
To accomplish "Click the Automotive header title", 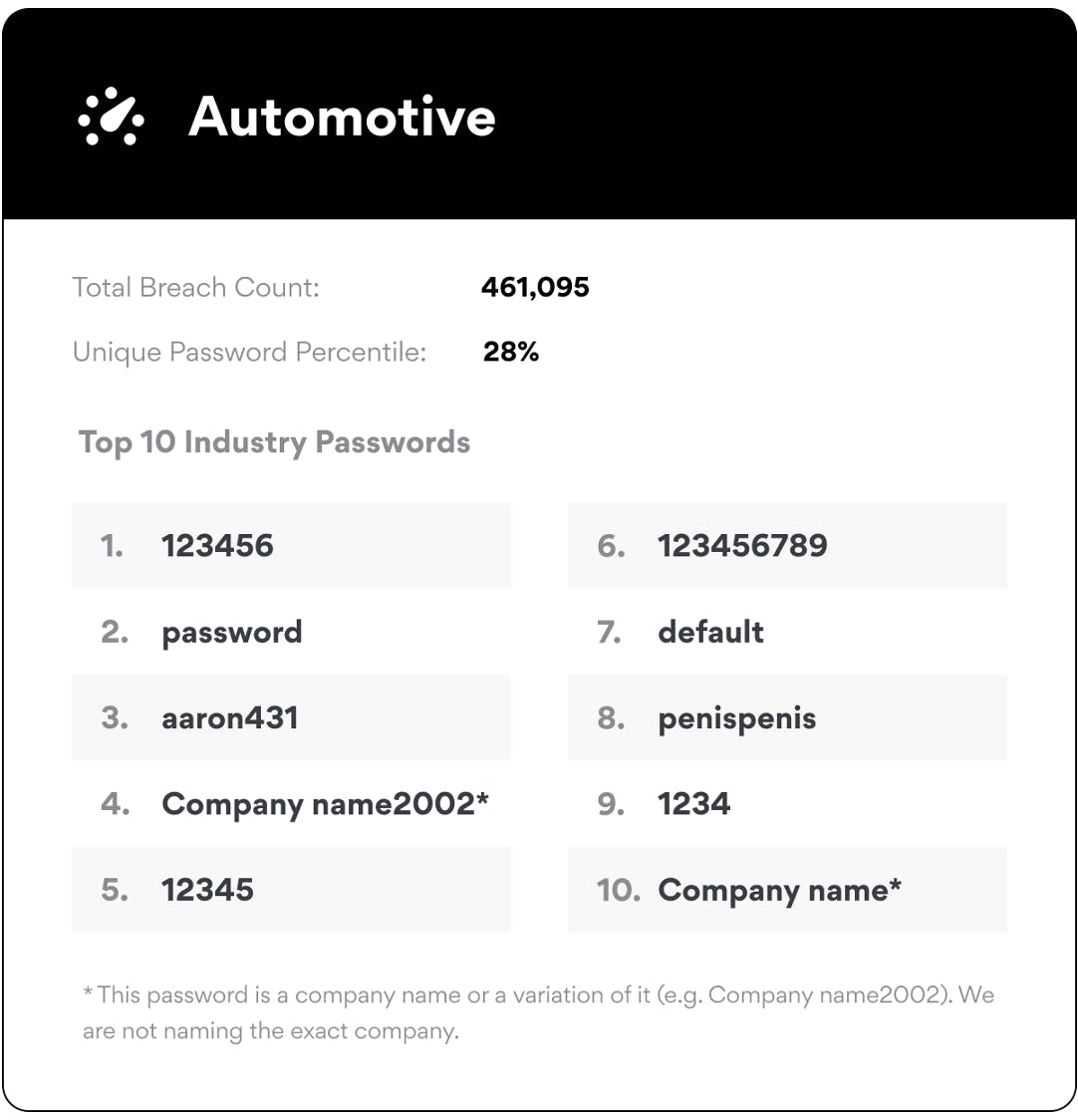I will (342, 117).
